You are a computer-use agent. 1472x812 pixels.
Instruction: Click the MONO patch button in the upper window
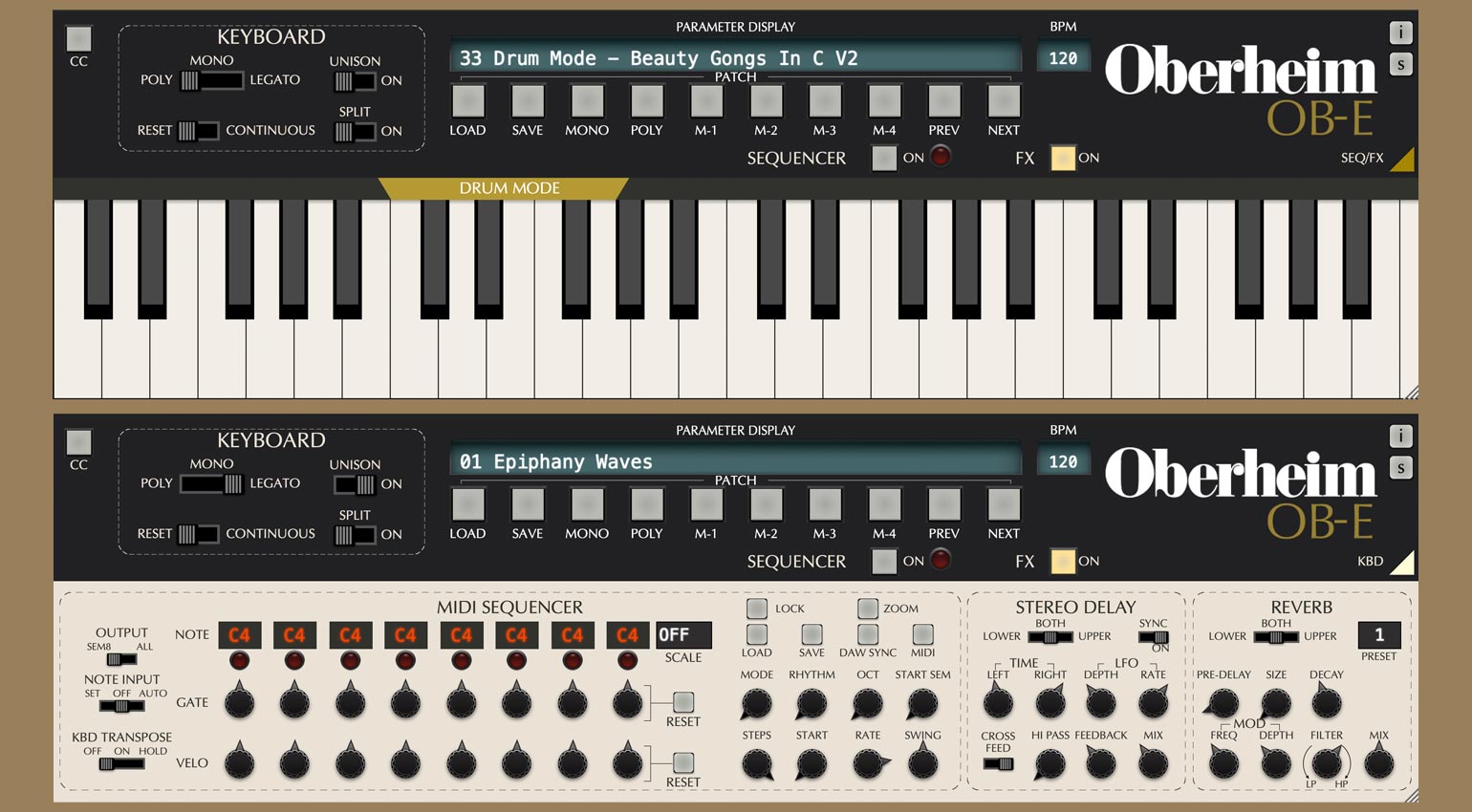point(587,101)
